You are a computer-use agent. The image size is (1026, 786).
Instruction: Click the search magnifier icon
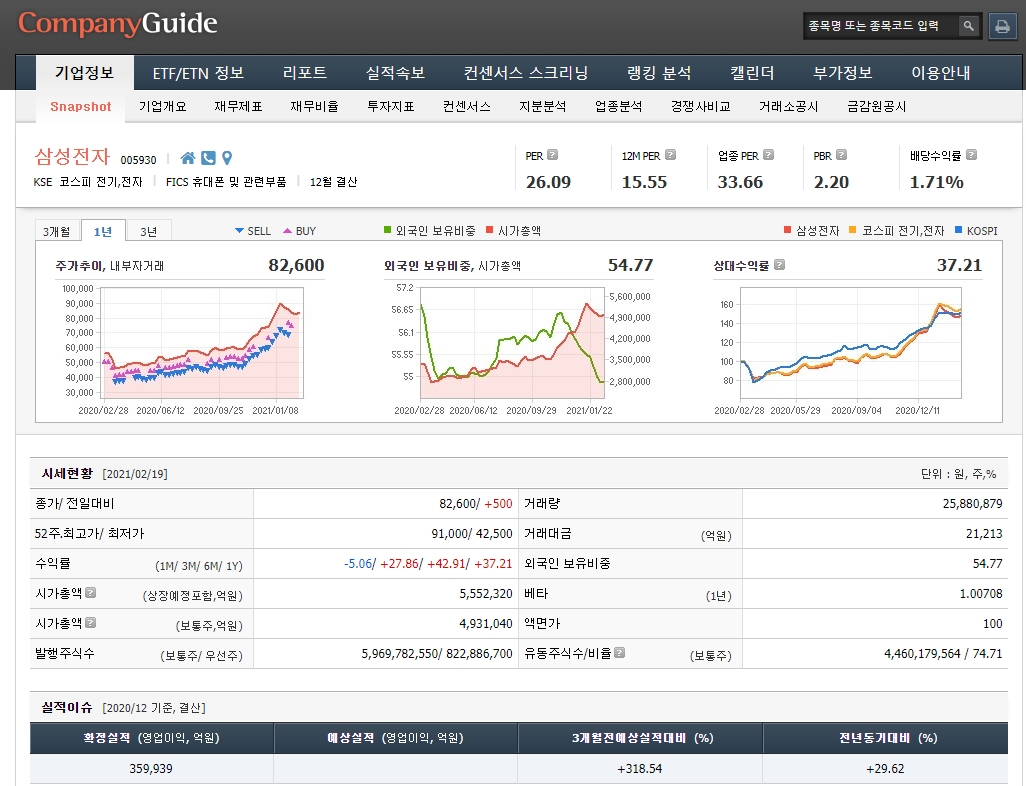click(968, 26)
